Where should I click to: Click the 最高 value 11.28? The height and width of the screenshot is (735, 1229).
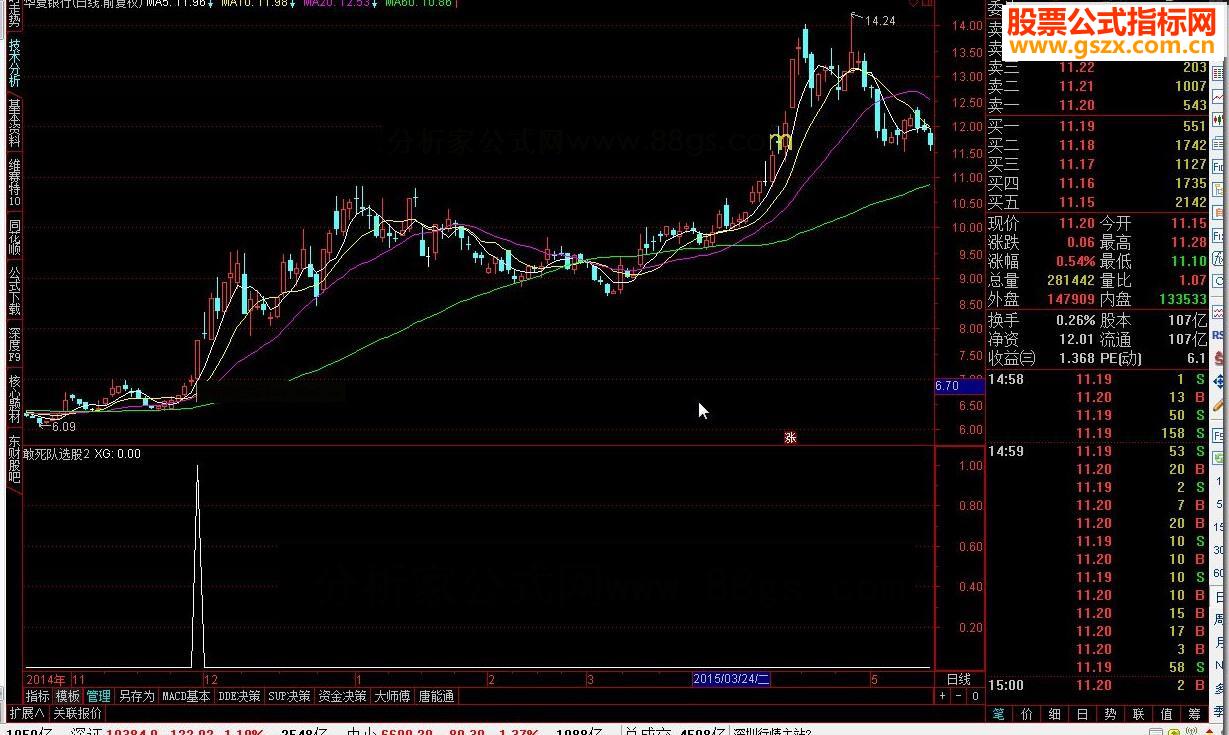pos(1188,242)
